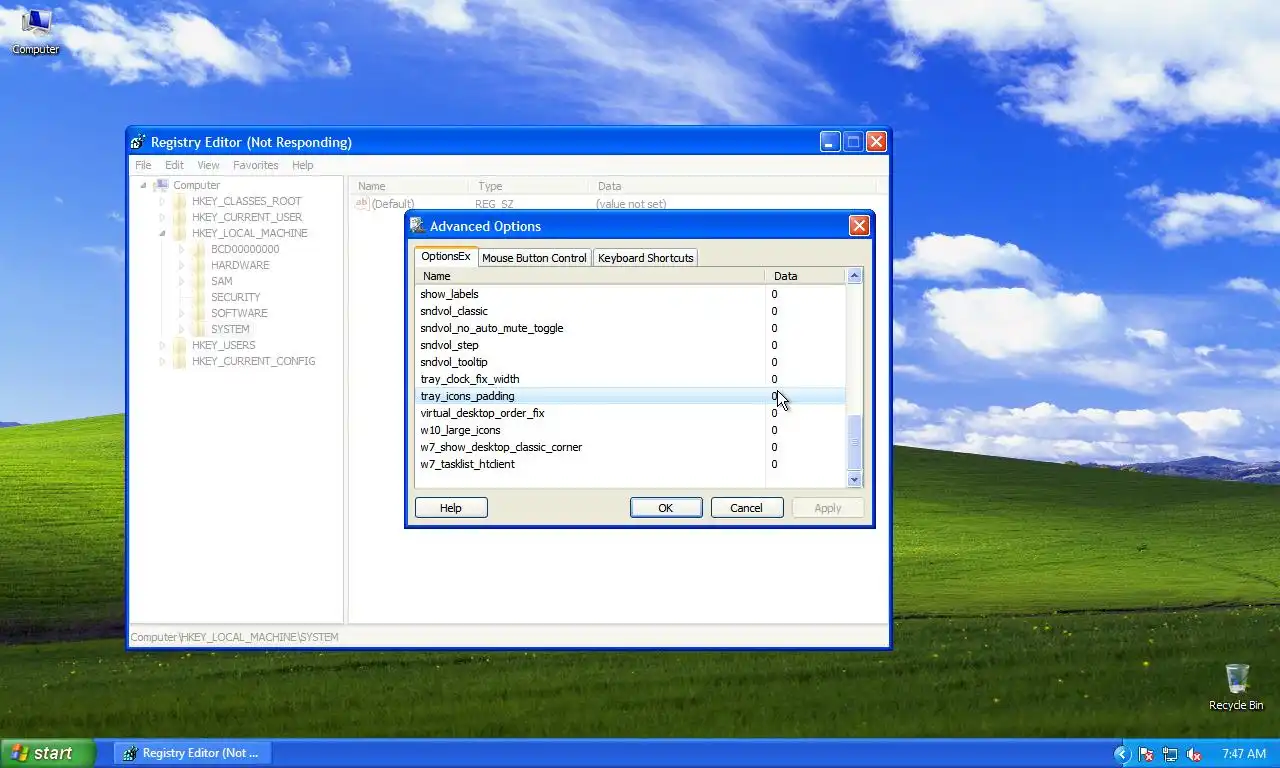Click the options list scrollbar thumb

(x=854, y=442)
